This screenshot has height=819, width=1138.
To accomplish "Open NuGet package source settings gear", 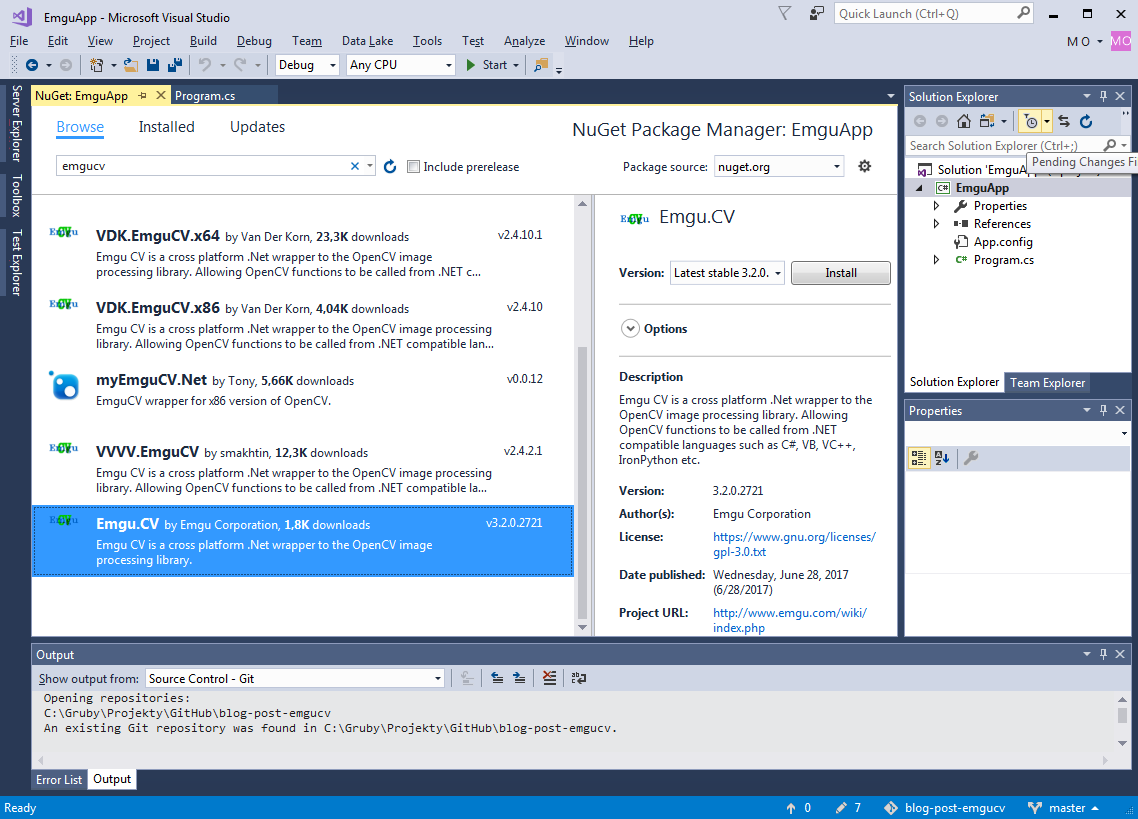I will click(x=865, y=166).
